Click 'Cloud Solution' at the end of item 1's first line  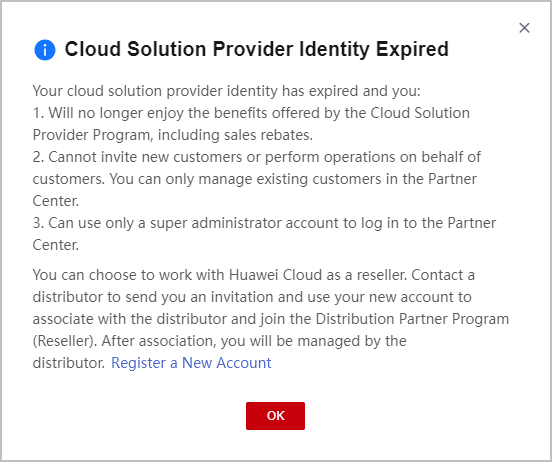[420, 113]
